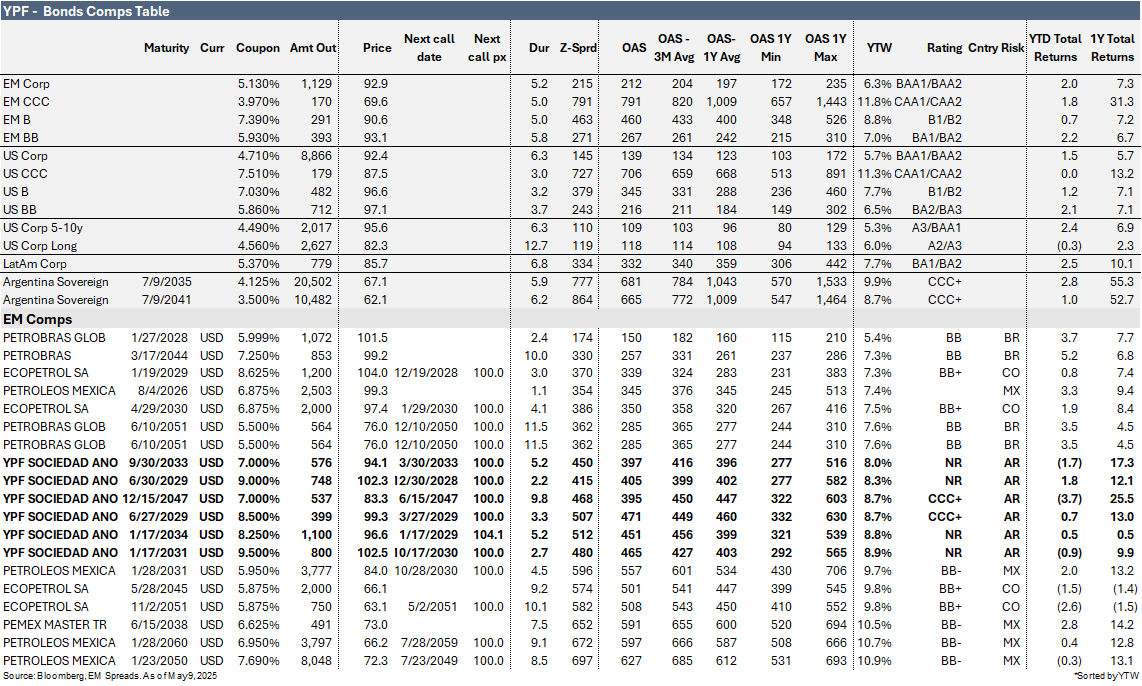The image size is (1142, 686).
Task: Click Petroleos Mexica maturity '1/23/2050'
Action: coord(159,661)
